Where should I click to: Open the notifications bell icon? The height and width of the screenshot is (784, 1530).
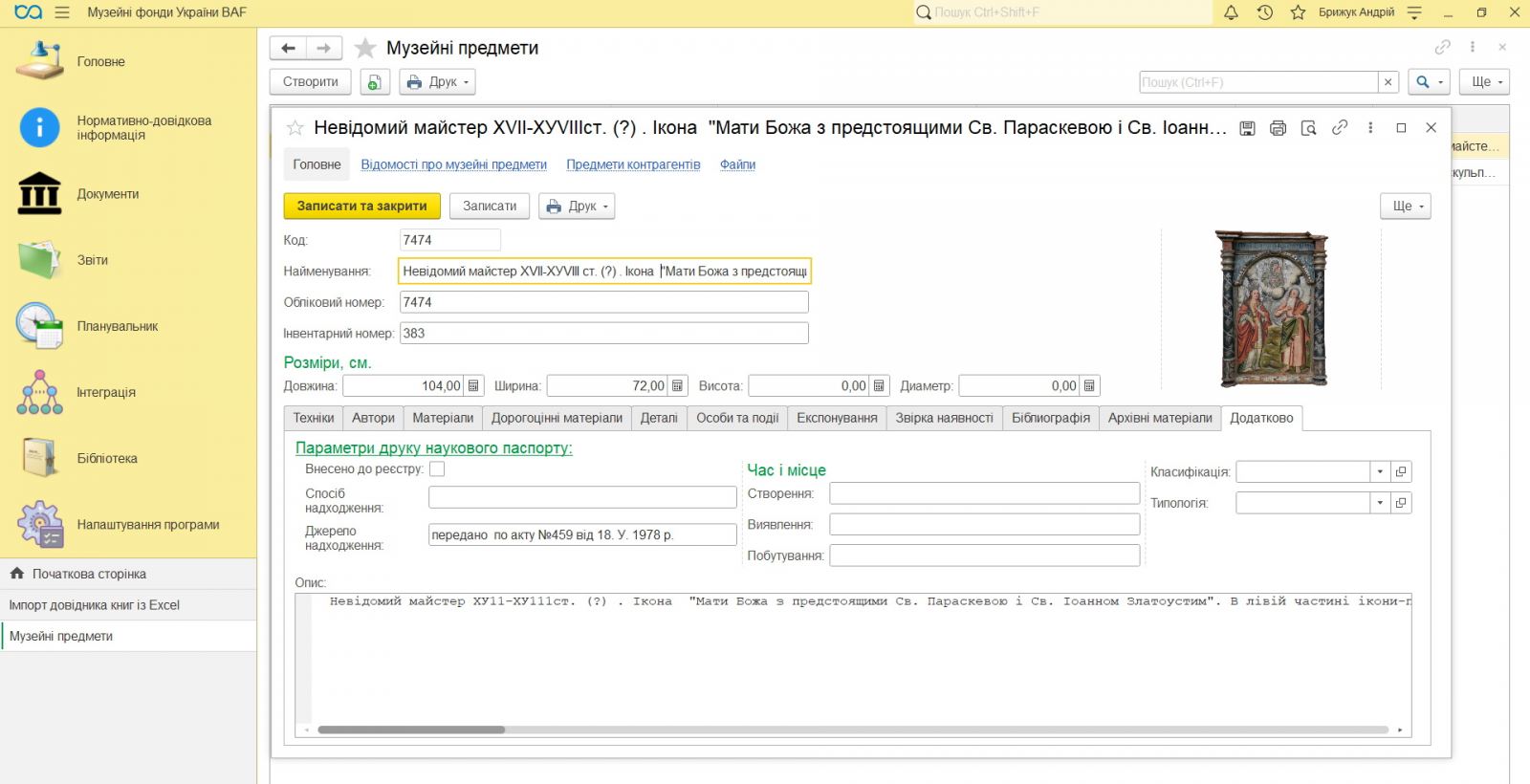(1231, 12)
